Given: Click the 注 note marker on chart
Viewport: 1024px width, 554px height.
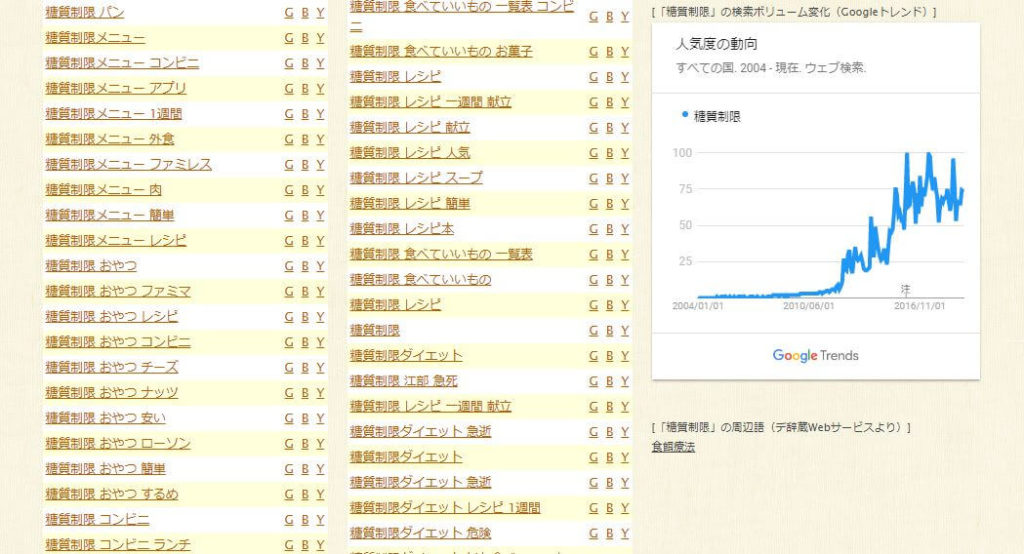Looking at the screenshot, I should [x=905, y=289].
